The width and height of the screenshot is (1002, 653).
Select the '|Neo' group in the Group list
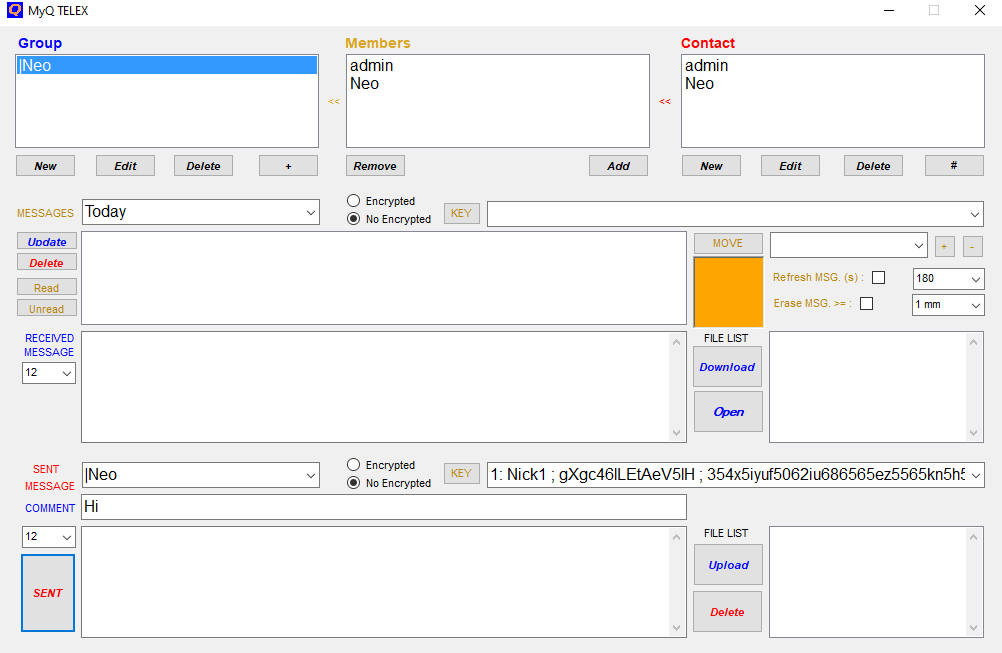[167, 65]
